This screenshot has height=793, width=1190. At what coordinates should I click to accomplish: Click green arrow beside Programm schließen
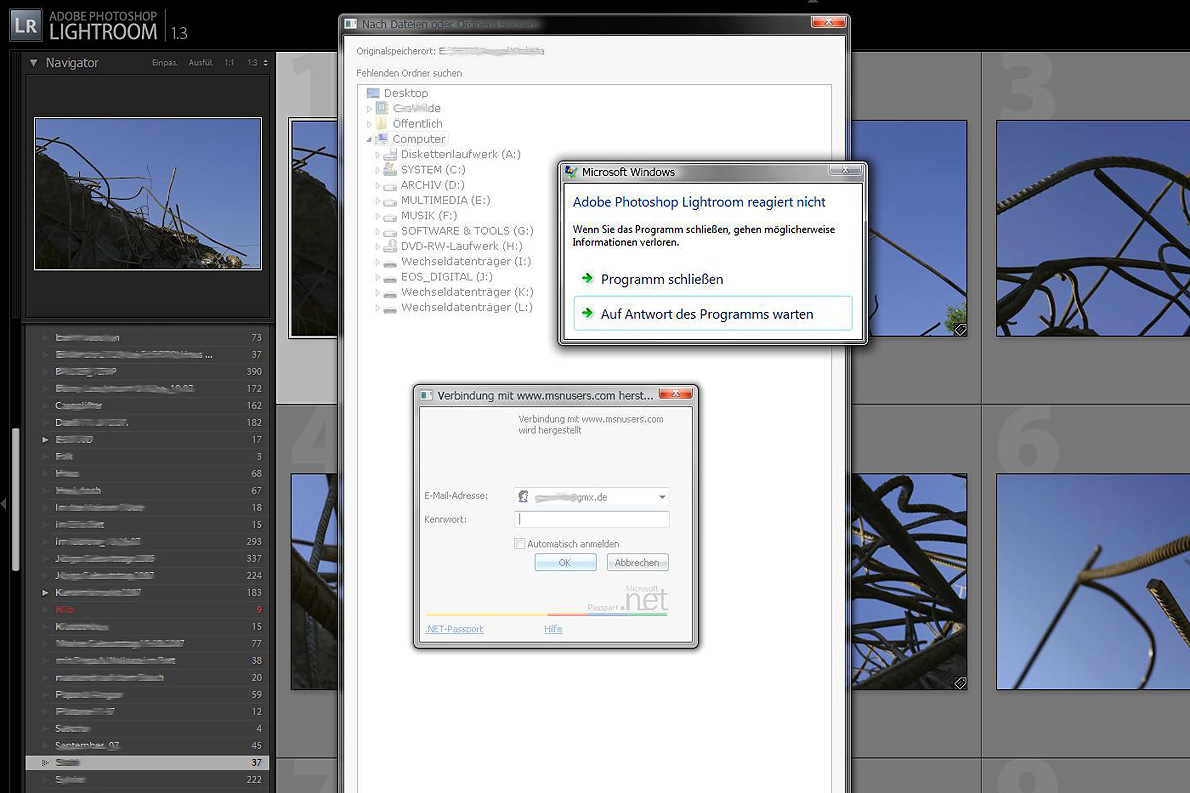click(x=587, y=278)
